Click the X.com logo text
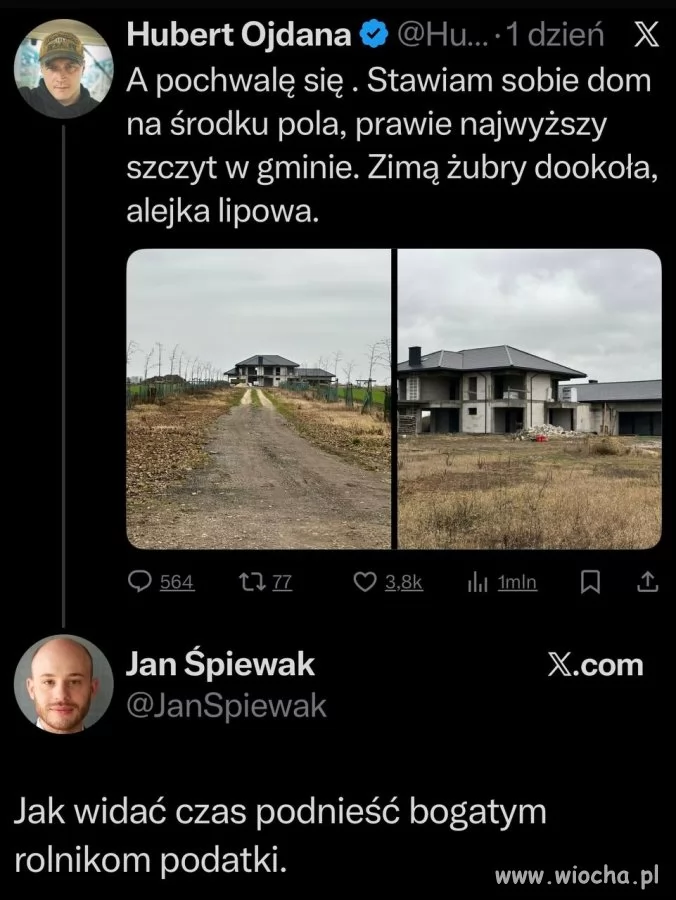Image resolution: width=676 pixels, height=900 pixels. (596, 665)
